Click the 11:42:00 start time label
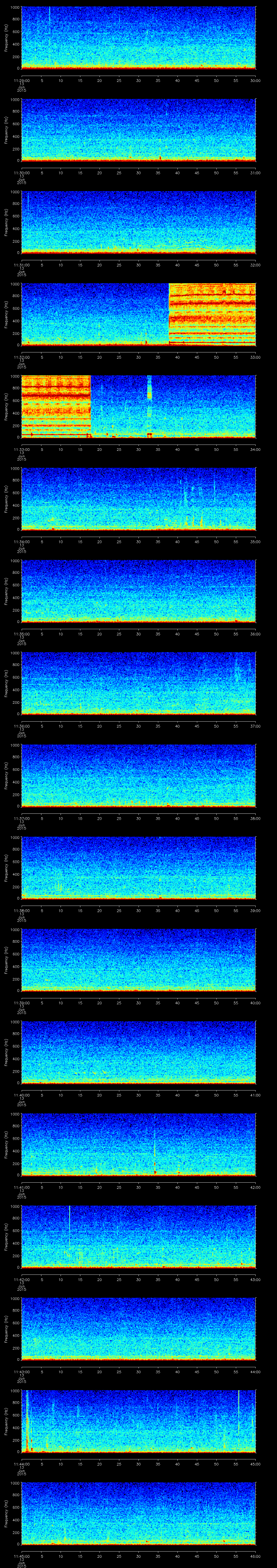Viewport: 277px width, 1568px height. (x=21, y=1279)
